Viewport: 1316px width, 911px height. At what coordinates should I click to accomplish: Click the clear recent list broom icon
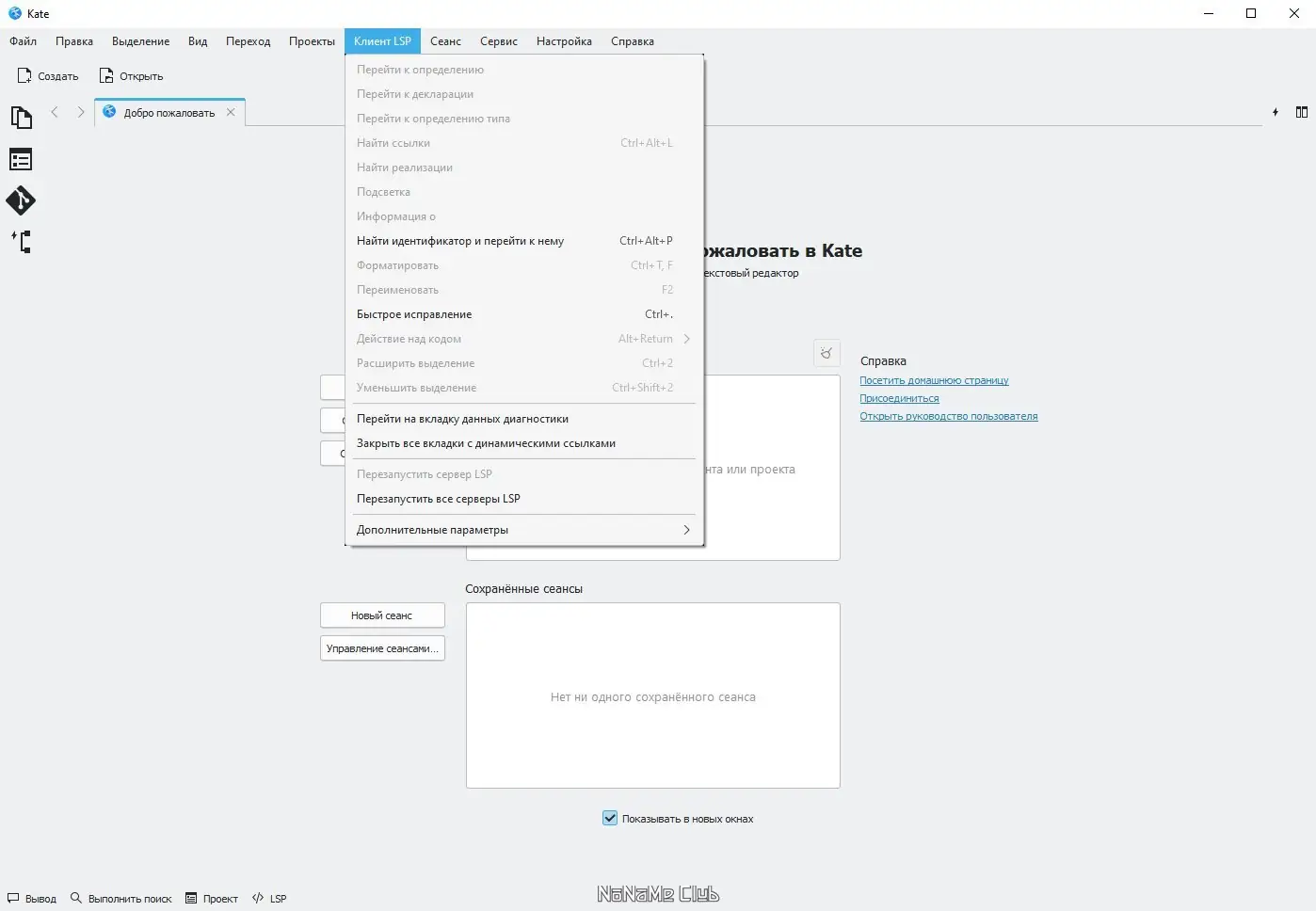pyautogui.click(x=827, y=353)
